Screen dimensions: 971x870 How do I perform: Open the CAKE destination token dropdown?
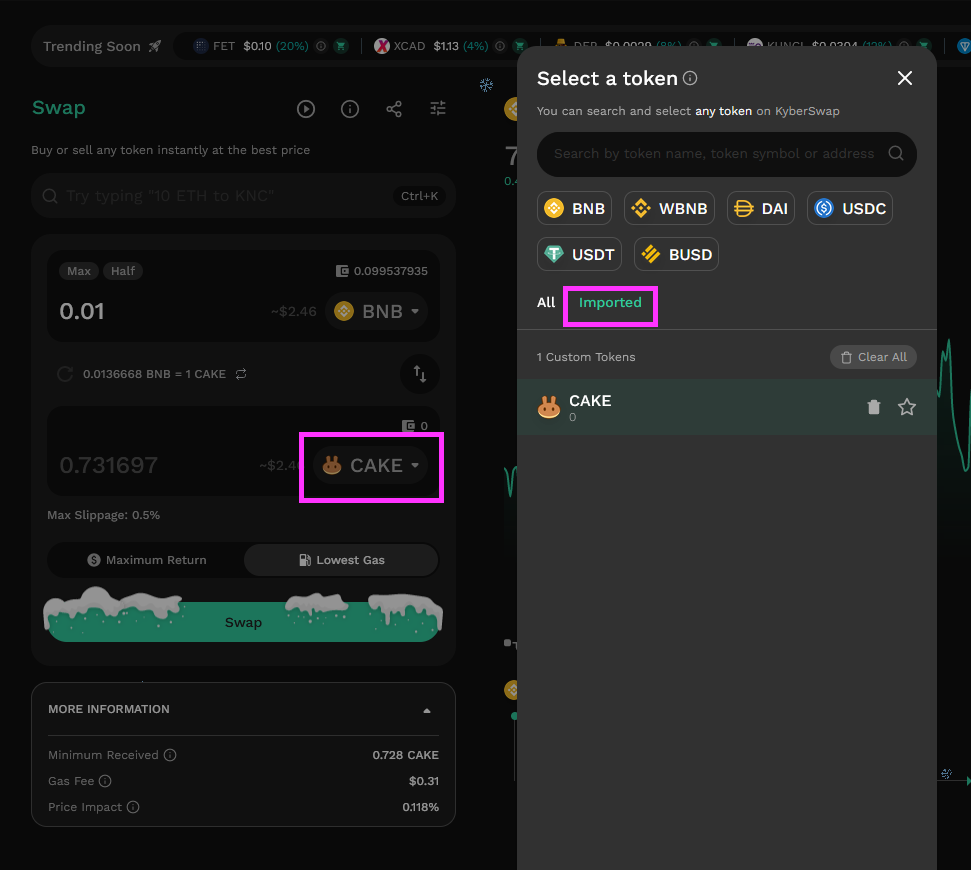coord(370,465)
